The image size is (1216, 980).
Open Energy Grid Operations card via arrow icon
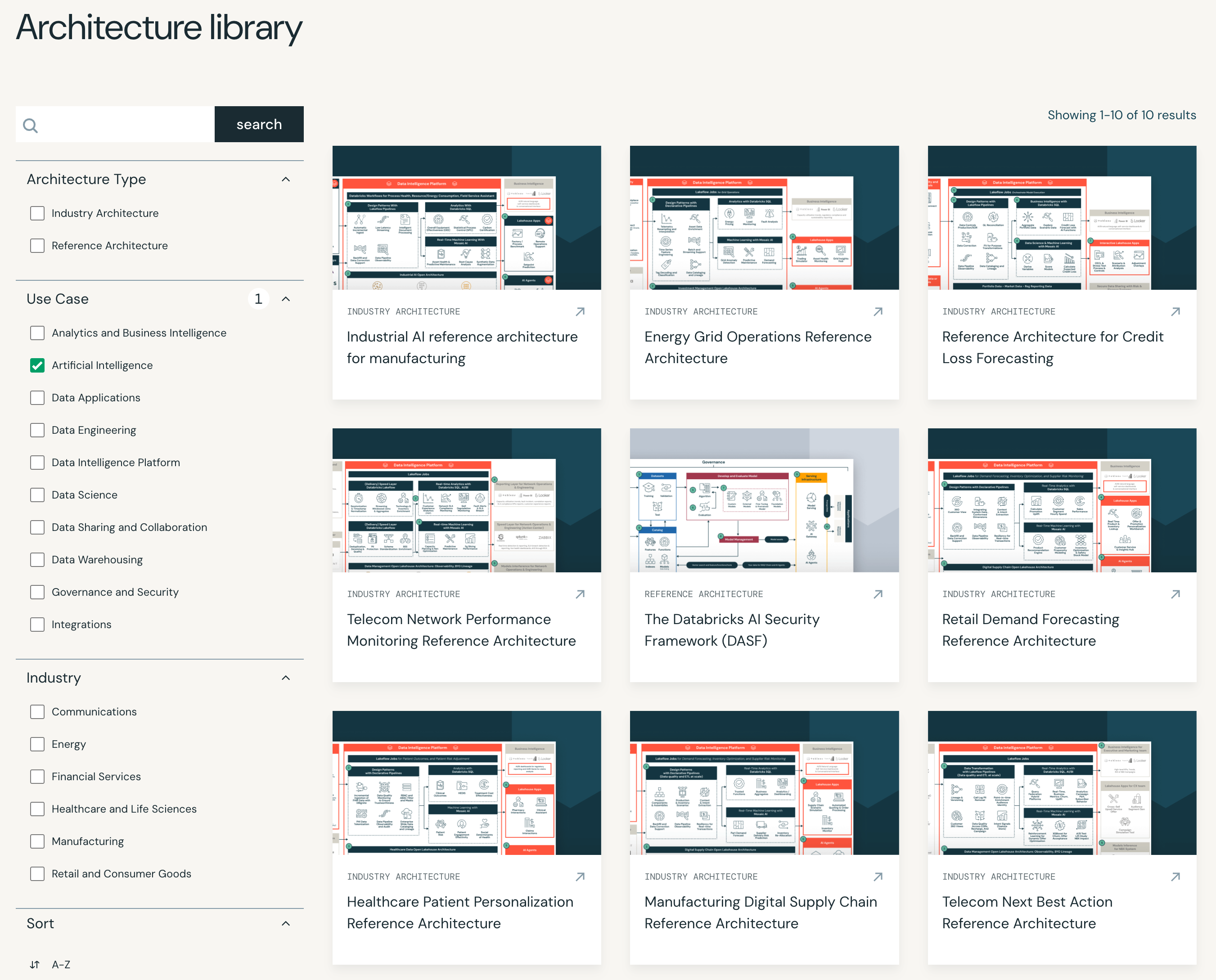pyautogui.click(x=878, y=311)
